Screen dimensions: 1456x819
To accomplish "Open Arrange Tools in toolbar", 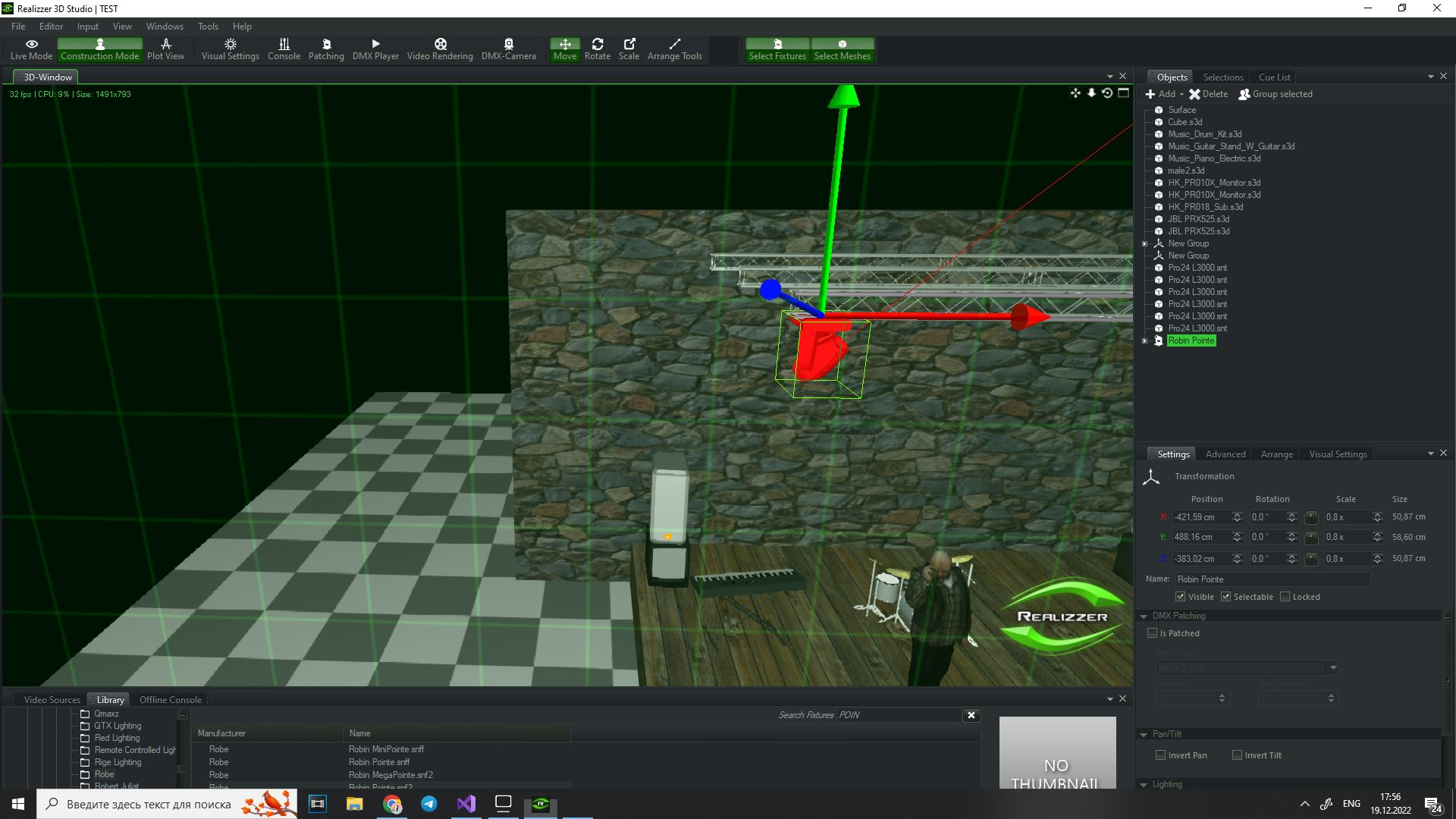I will point(674,49).
